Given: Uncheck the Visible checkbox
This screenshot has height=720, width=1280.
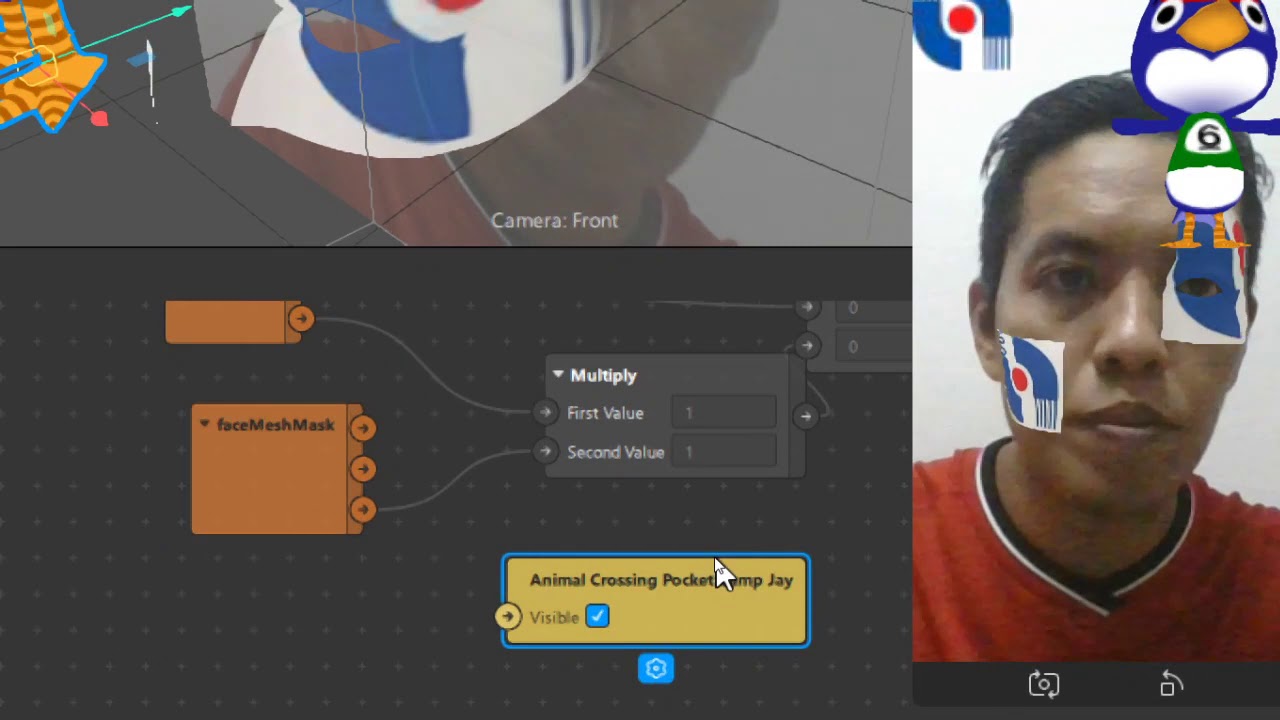Looking at the screenshot, I should click(597, 617).
